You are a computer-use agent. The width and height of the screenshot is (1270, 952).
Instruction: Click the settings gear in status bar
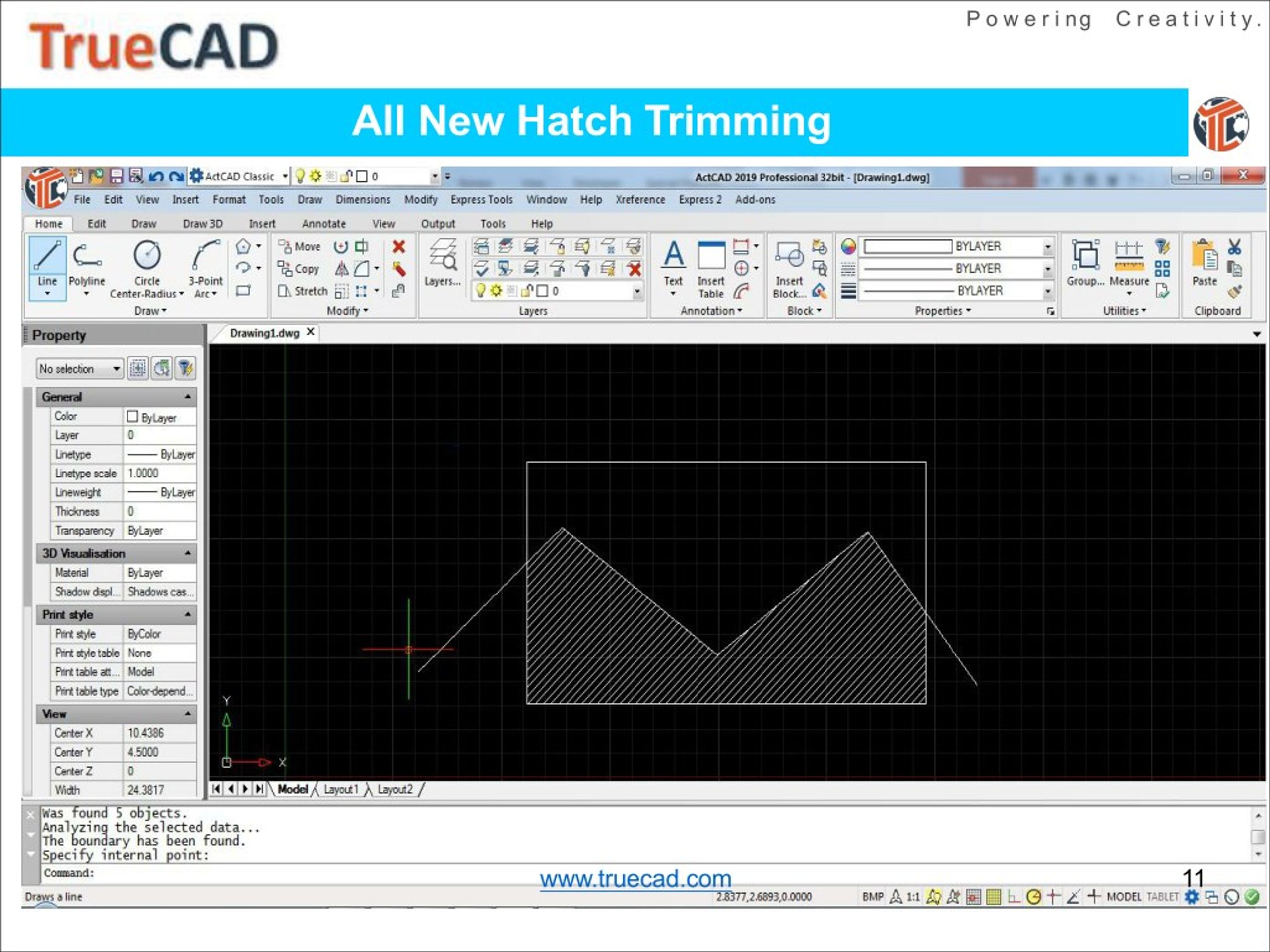(1191, 896)
